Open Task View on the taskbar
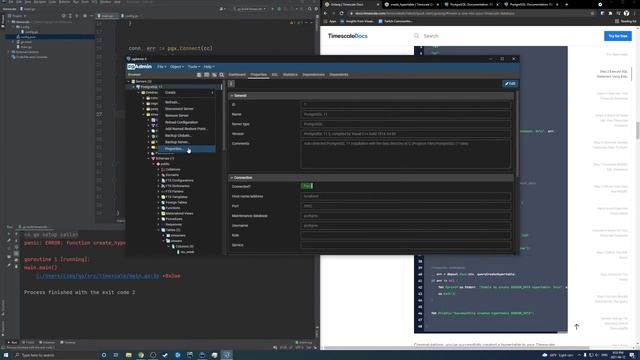This screenshot has height=360, width=640. [116, 355]
